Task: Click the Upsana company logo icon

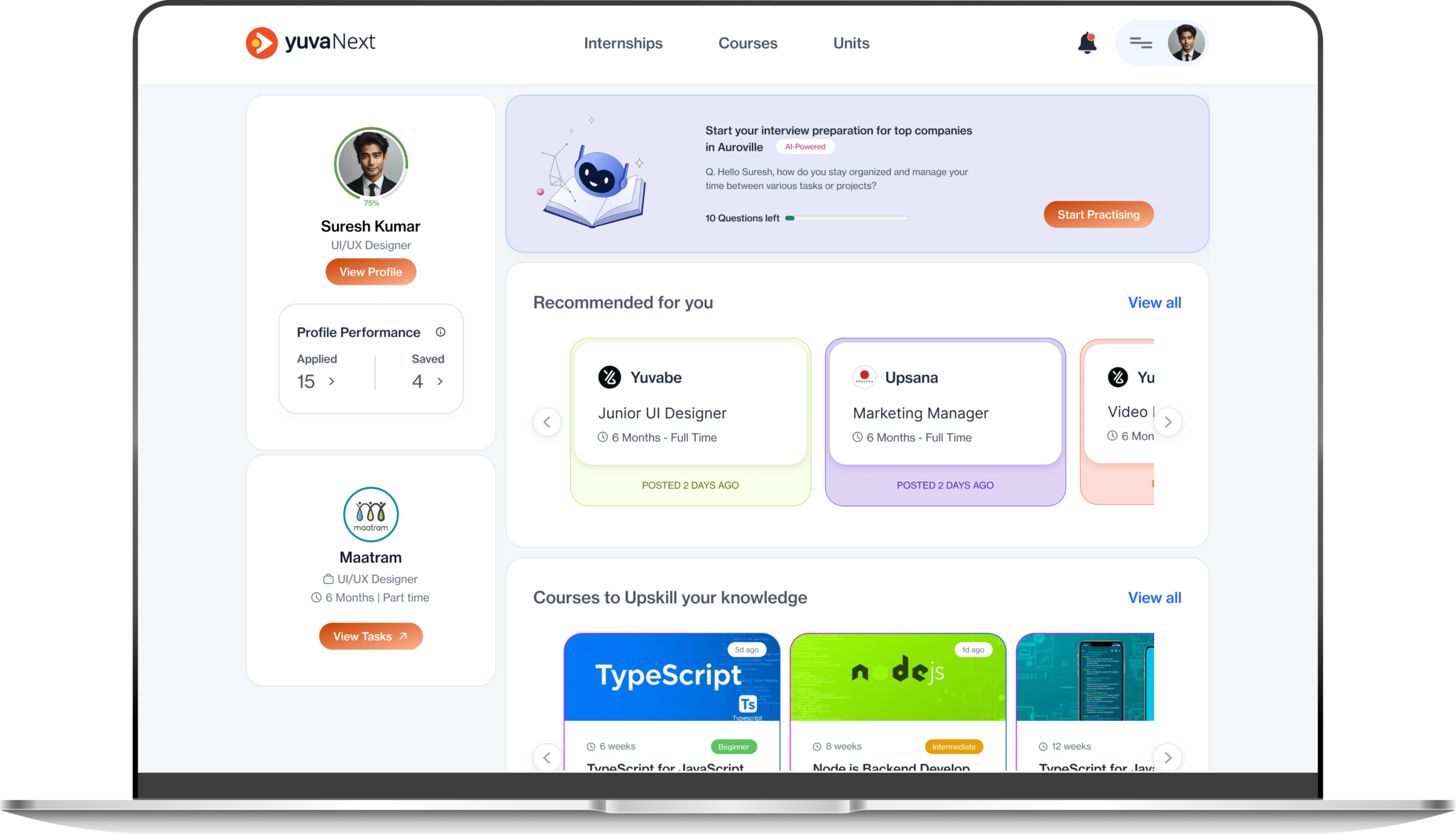Action: [x=864, y=377]
